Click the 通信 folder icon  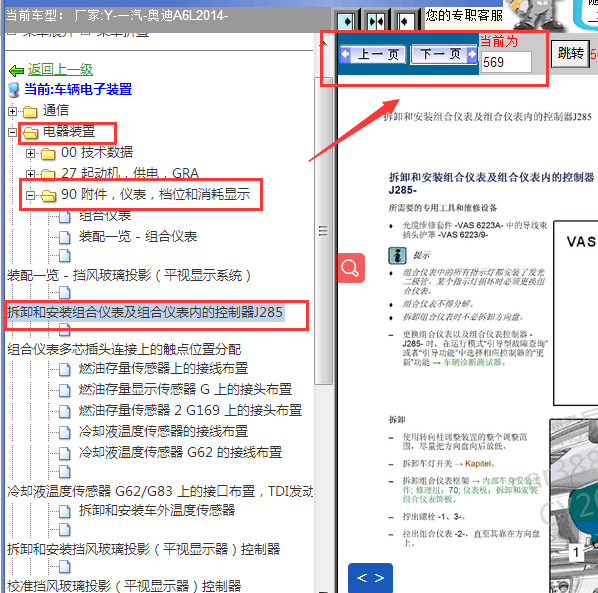click(x=30, y=111)
